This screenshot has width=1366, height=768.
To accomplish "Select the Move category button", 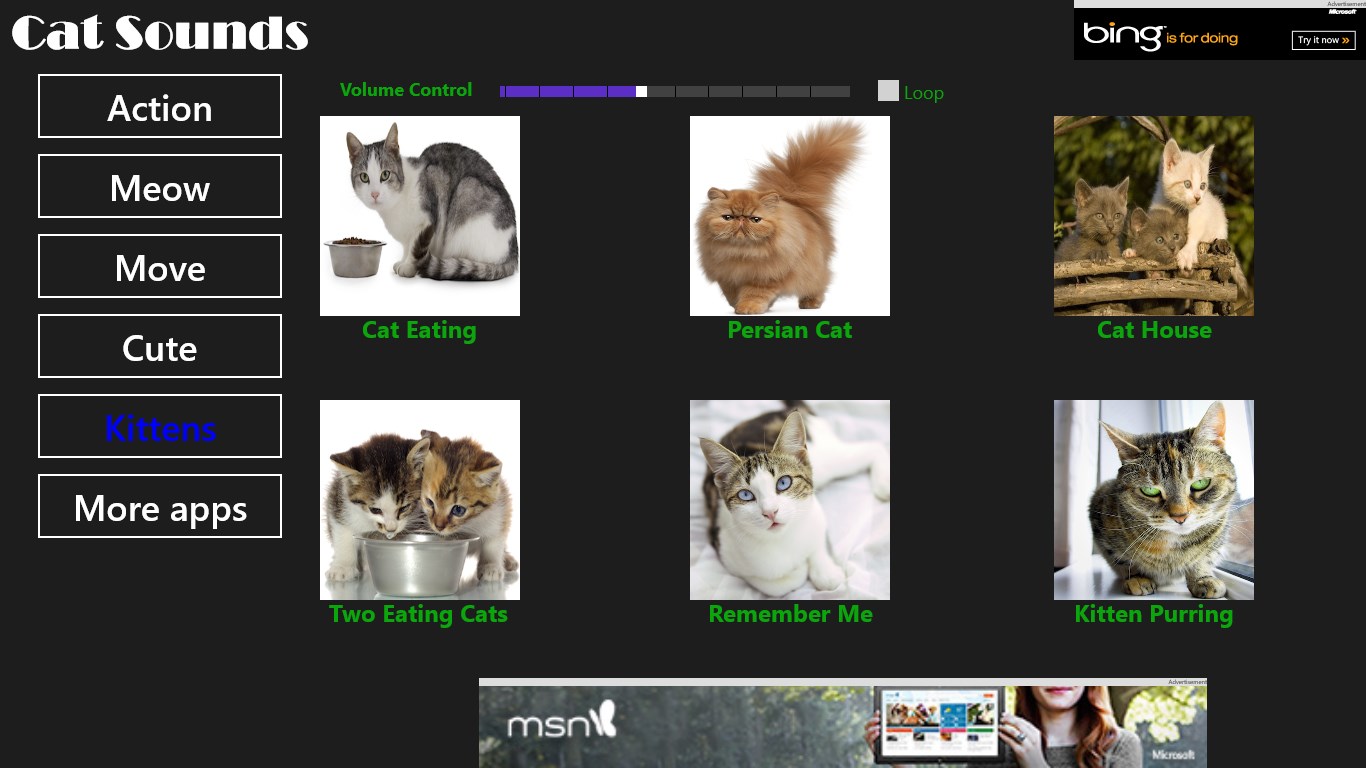I will pyautogui.click(x=160, y=266).
